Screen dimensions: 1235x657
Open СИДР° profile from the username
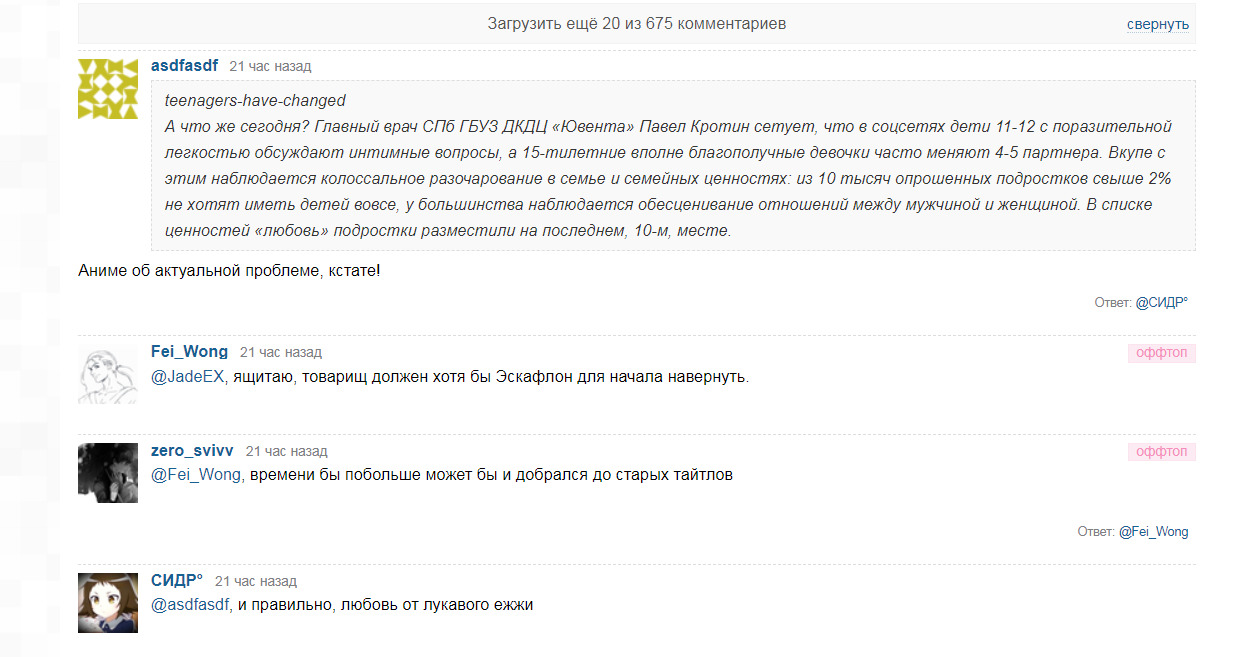[177, 581]
